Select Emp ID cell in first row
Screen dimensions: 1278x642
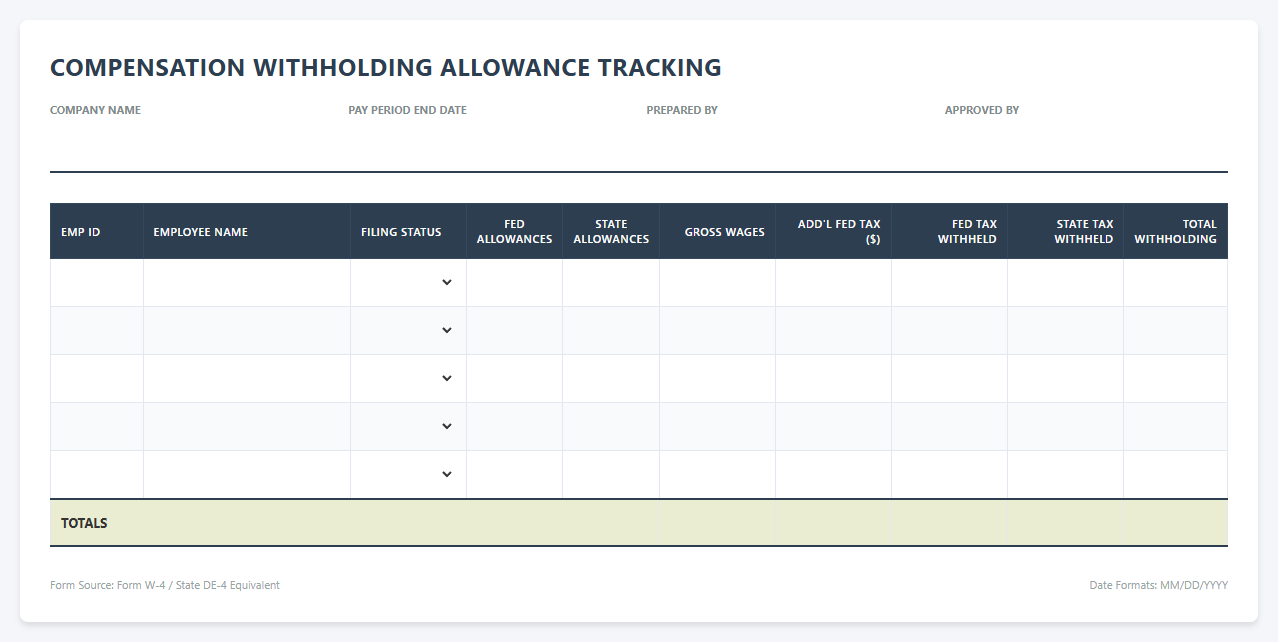coord(97,283)
